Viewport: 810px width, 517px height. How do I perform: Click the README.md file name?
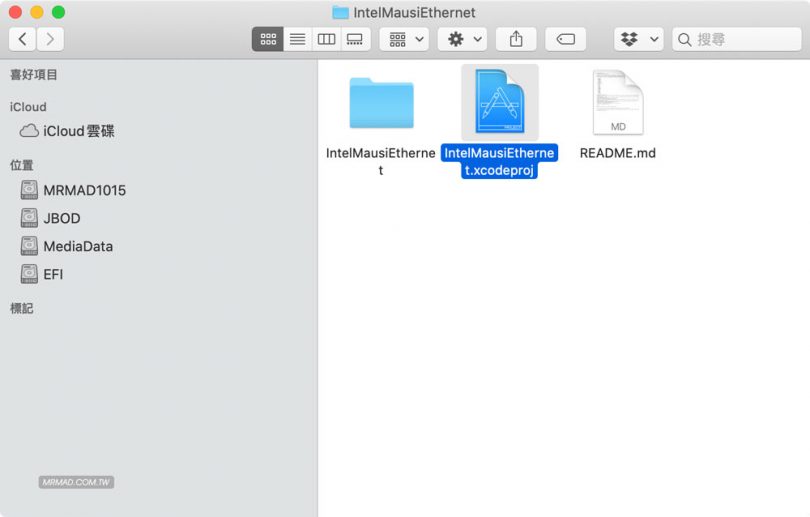point(618,153)
